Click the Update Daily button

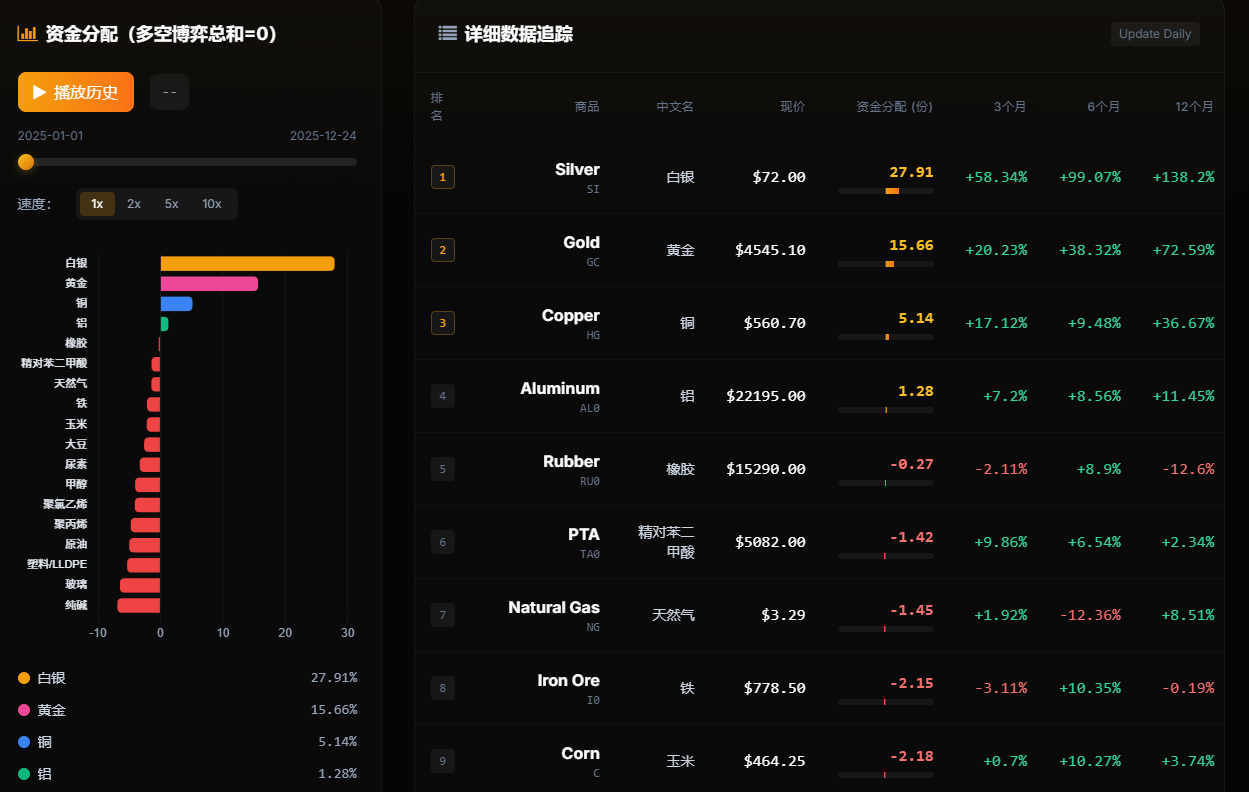click(x=1154, y=33)
